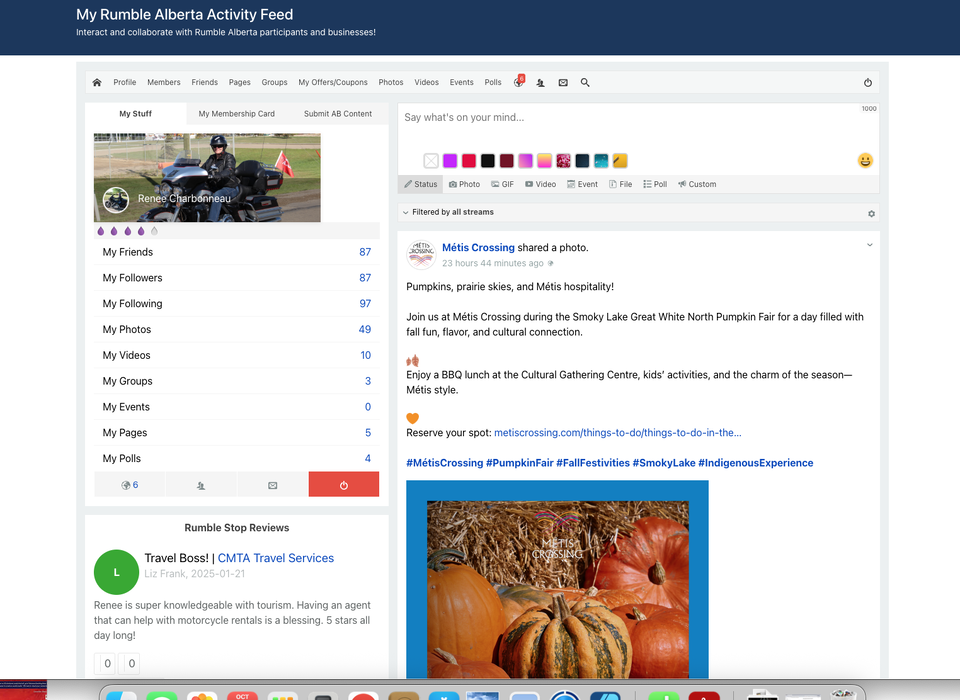Open stream filter settings gear

pyautogui.click(x=871, y=213)
